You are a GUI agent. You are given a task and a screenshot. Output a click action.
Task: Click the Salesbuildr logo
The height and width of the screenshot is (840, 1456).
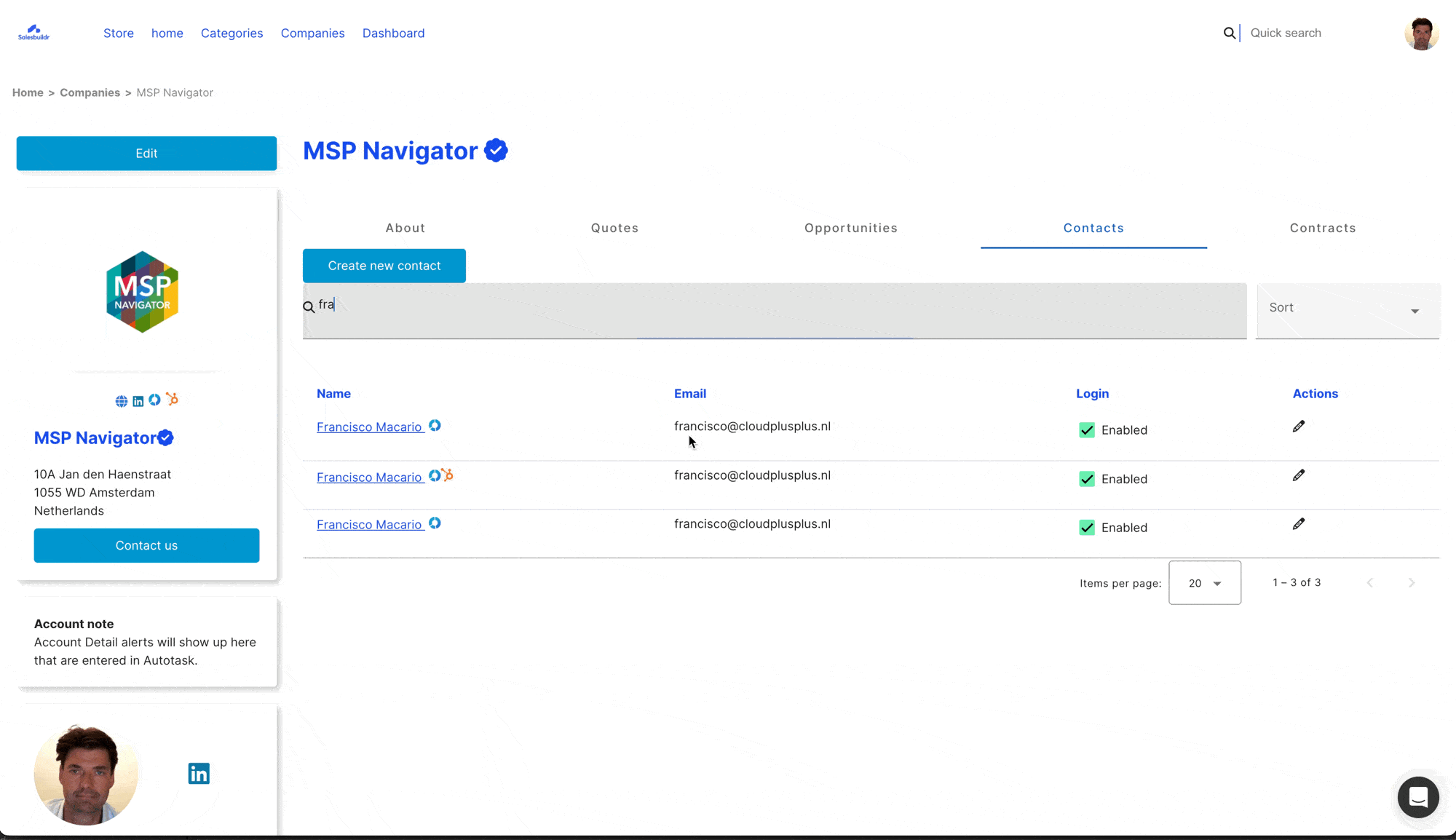tap(33, 33)
